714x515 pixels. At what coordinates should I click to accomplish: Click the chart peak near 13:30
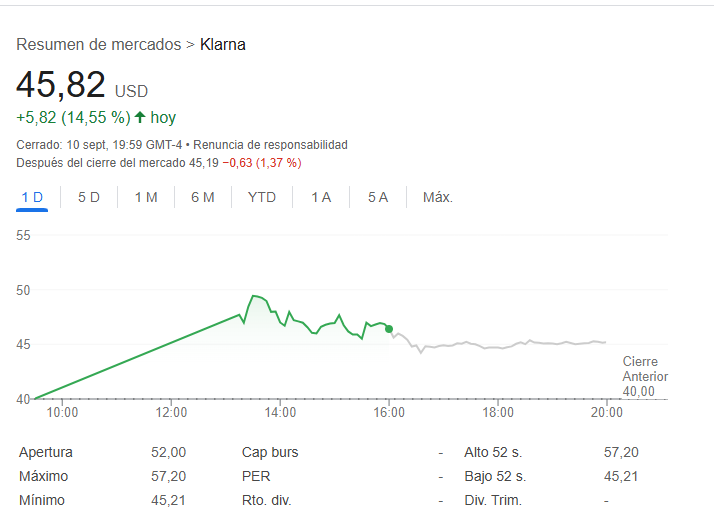pos(254,296)
